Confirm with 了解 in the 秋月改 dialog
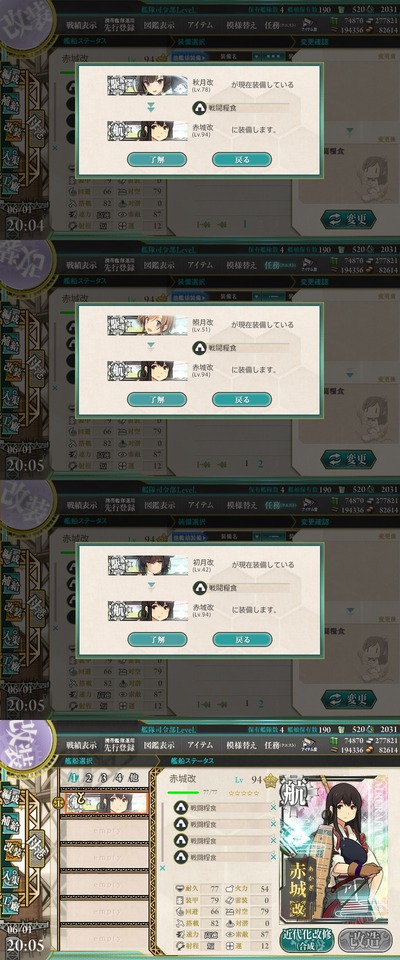400x960 pixels. tap(157, 159)
